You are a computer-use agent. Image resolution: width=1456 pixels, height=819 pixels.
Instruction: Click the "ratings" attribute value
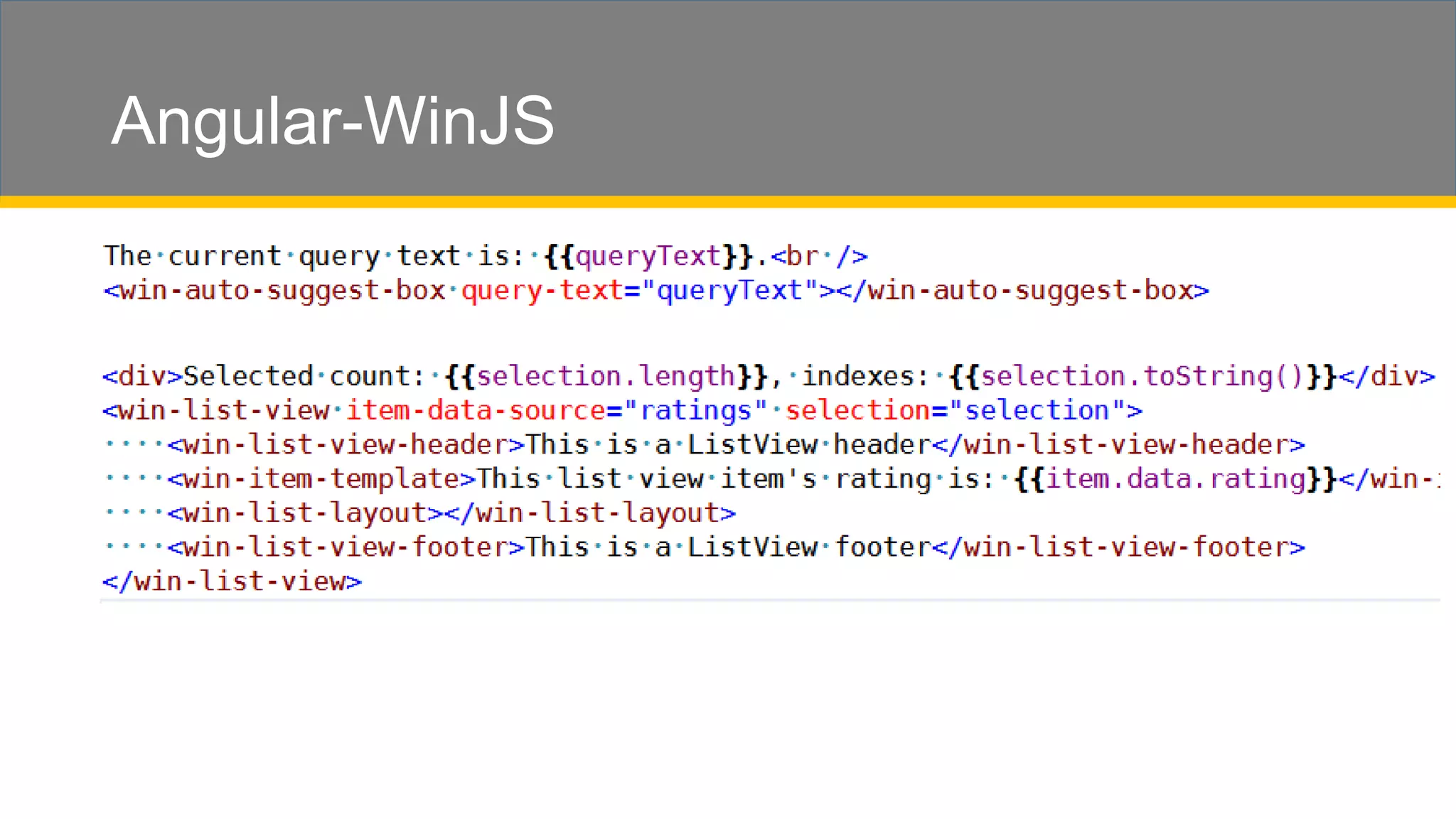coord(696,410)
